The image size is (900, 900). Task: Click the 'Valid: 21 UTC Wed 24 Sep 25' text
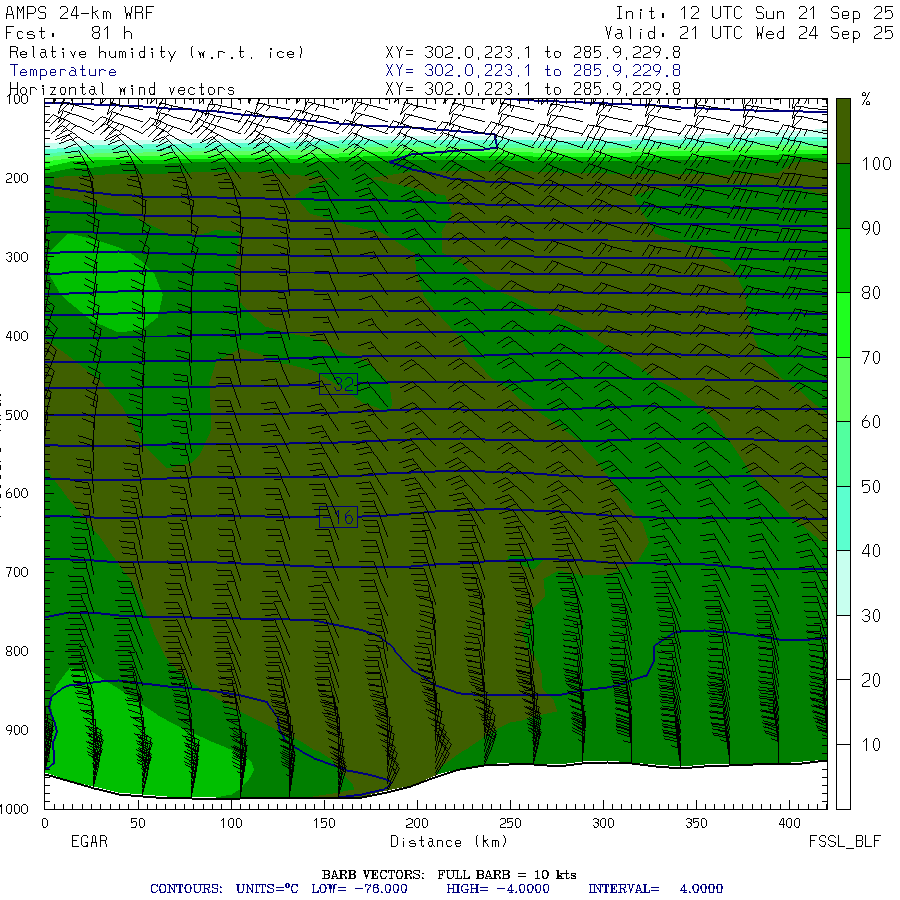click(749, 33)
